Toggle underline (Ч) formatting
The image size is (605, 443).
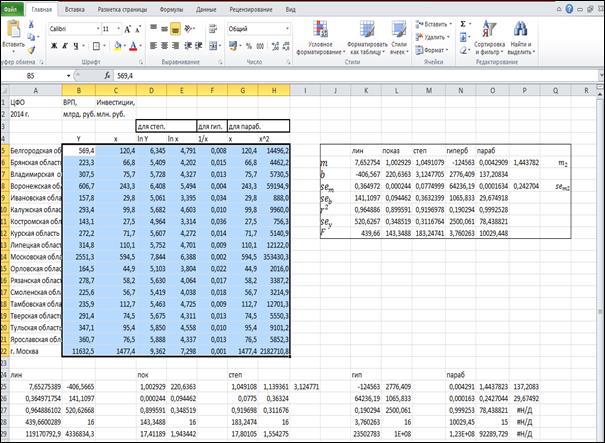pos(75,46)
